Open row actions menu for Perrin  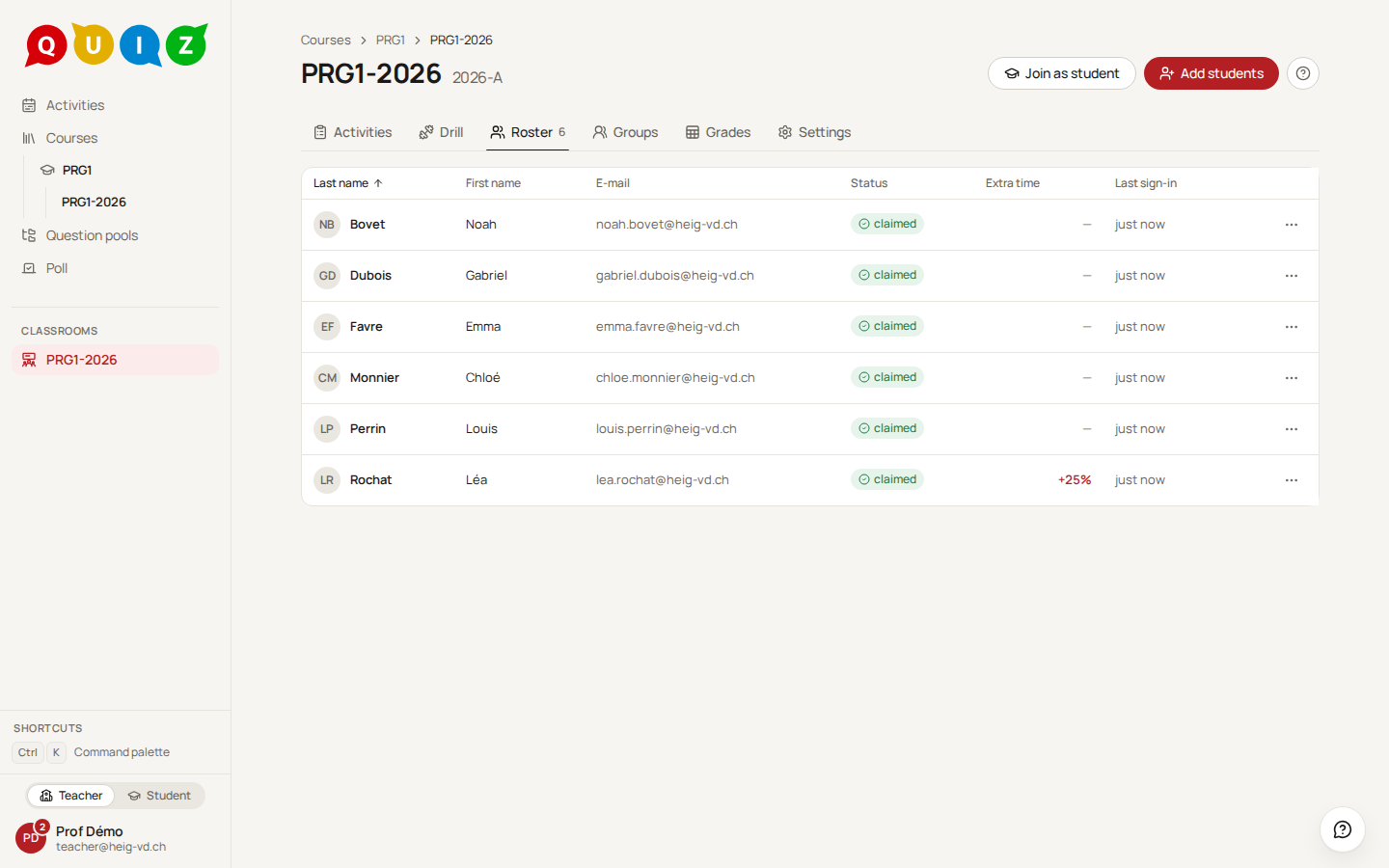(x=1292, y=429)
